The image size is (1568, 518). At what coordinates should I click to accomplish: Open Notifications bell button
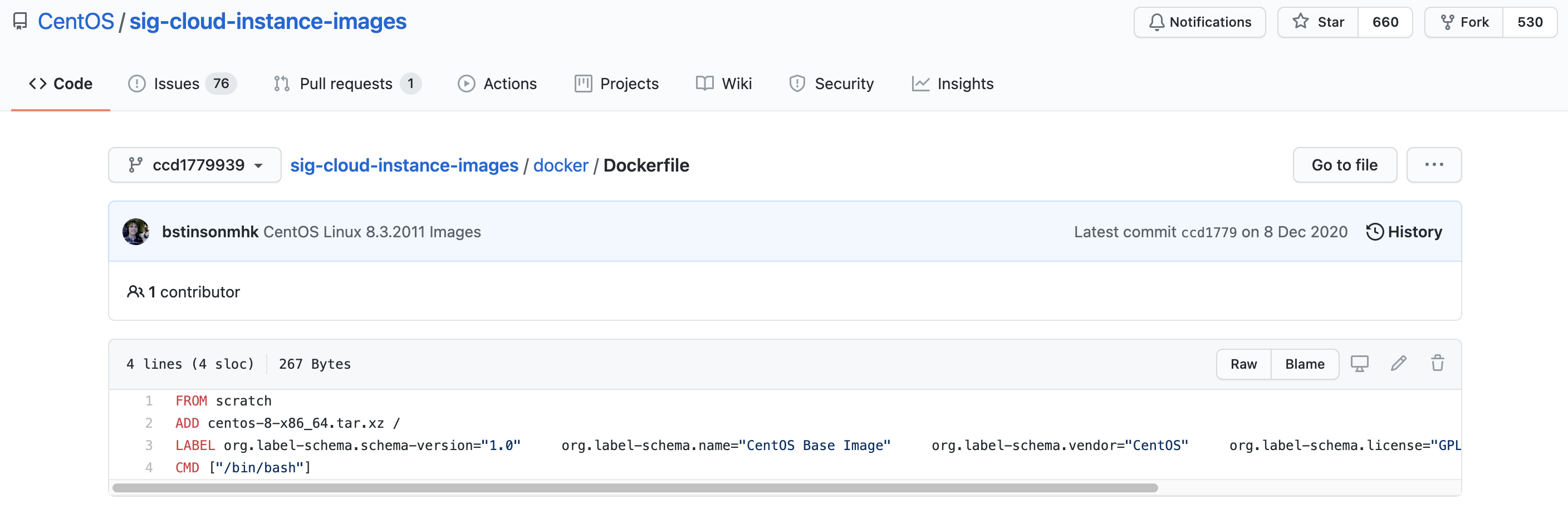(1199, 22)
